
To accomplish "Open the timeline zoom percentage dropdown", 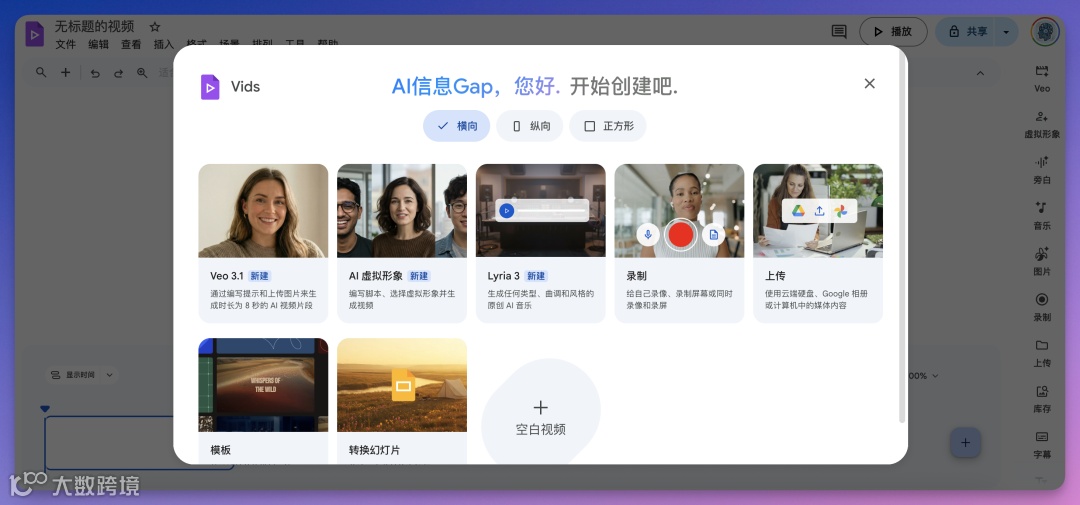I will [x=924, y=375].
